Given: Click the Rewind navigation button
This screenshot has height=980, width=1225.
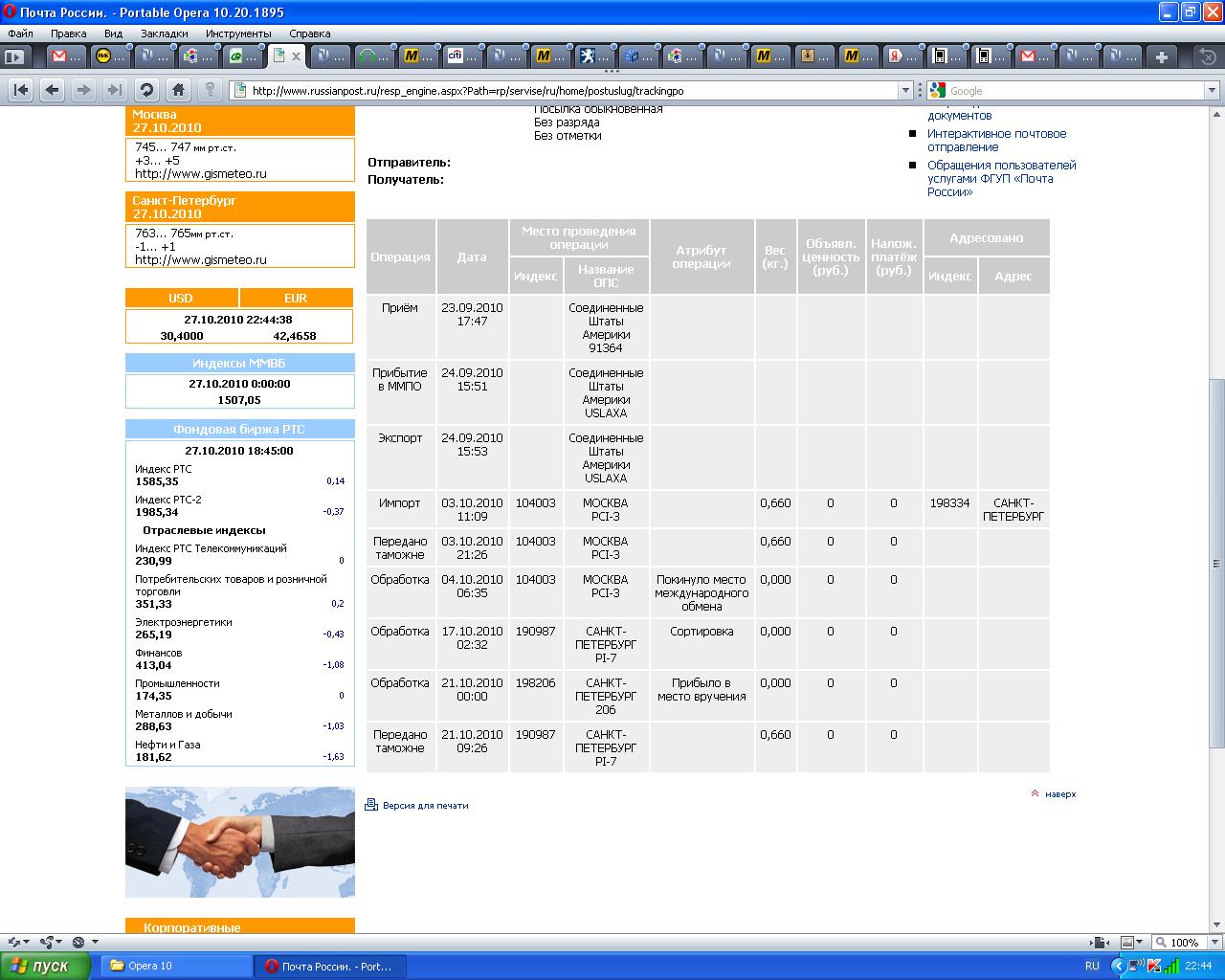Looking at the screenshot, I should point(21,90).
